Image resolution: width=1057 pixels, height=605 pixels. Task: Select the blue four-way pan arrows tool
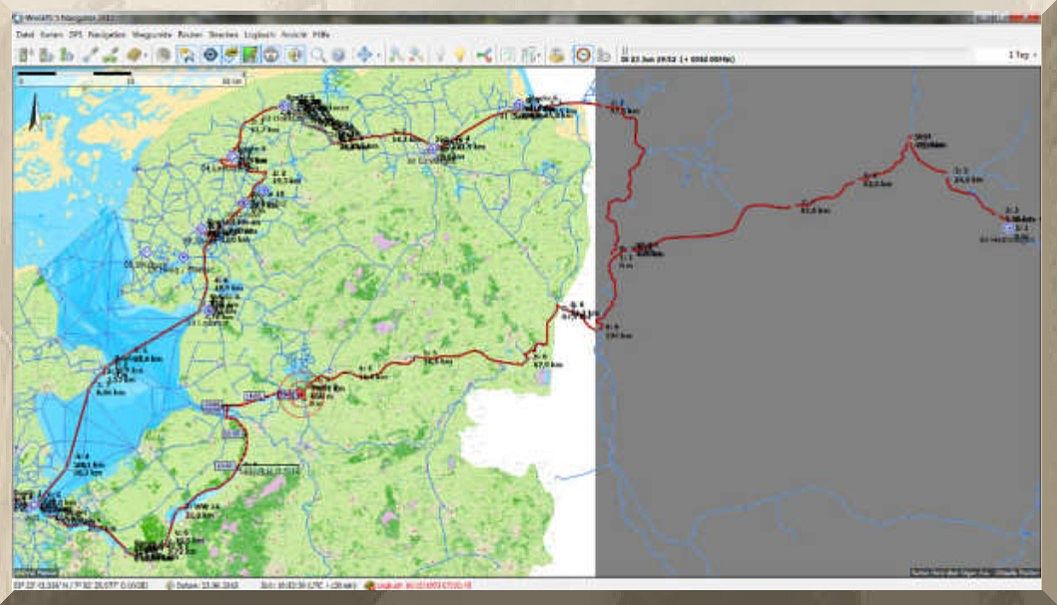(364, 55)
